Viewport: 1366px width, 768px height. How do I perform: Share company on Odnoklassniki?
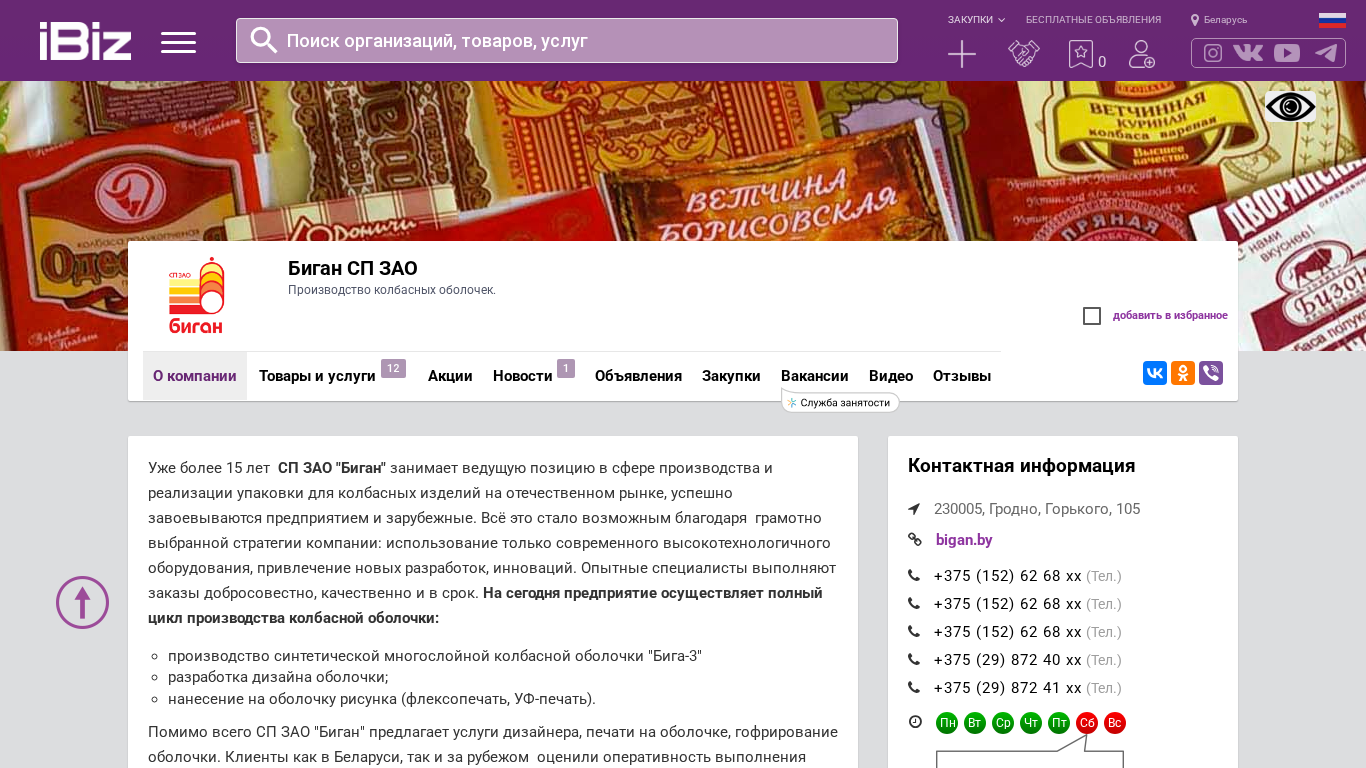coord(1183,373)
